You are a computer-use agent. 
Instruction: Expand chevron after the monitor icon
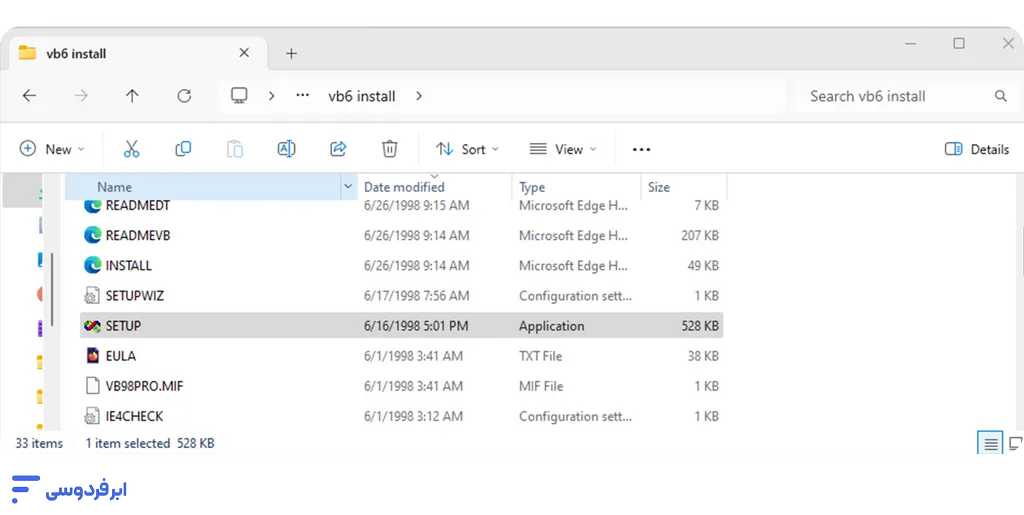point(272,96)
